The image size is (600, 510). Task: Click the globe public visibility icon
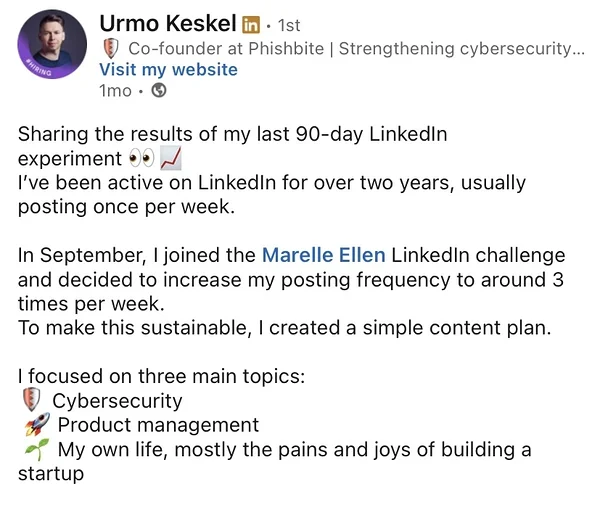[159, 90]
